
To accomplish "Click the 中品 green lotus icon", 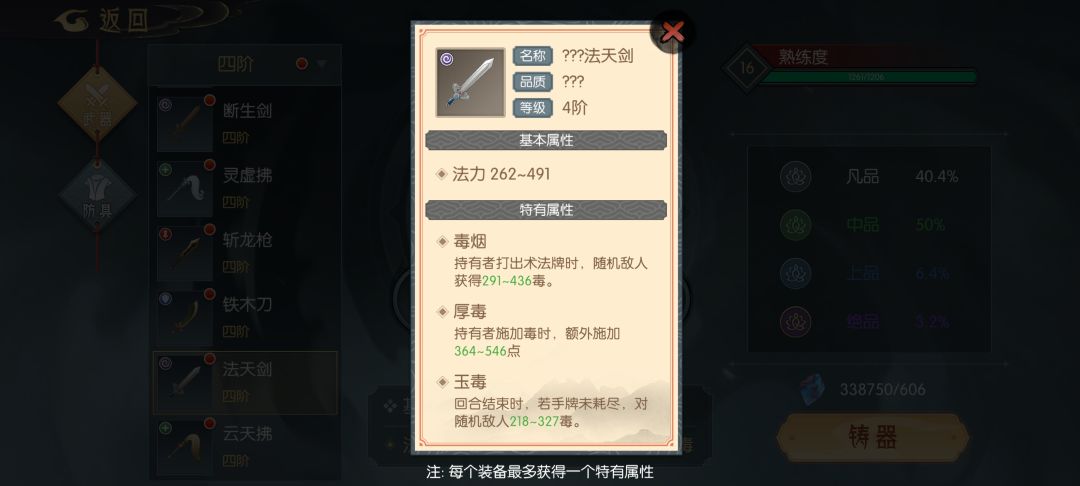I will 796,224.
